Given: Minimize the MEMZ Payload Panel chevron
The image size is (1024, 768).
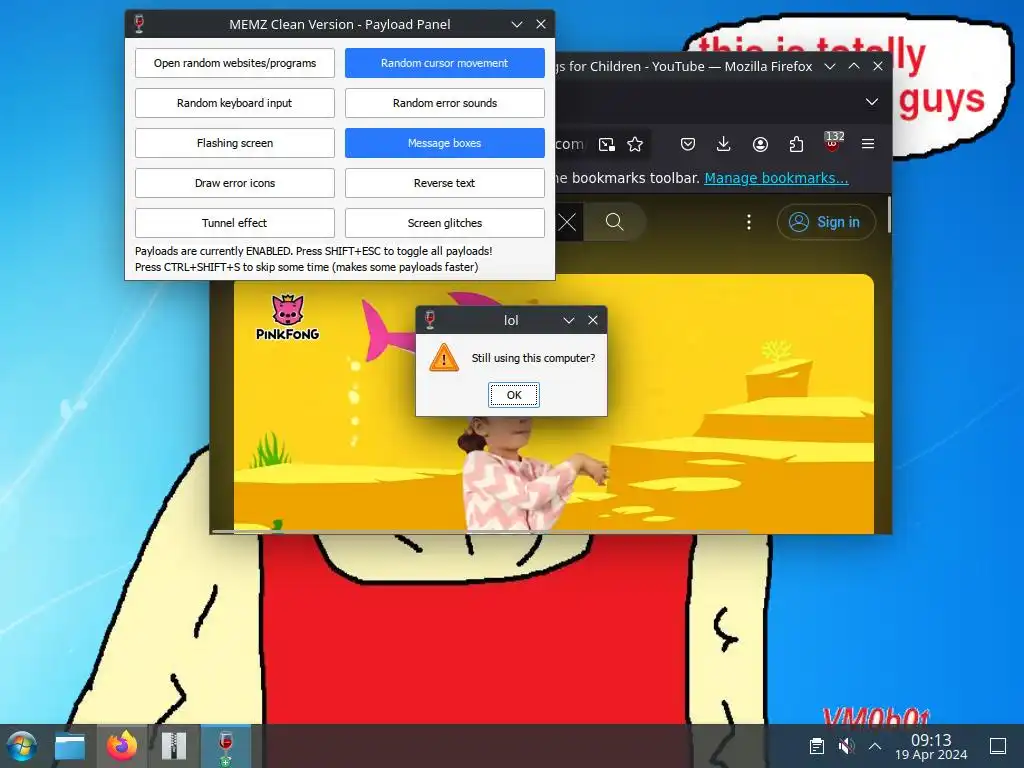Looking at the screenshot, I should click(517, 24).
